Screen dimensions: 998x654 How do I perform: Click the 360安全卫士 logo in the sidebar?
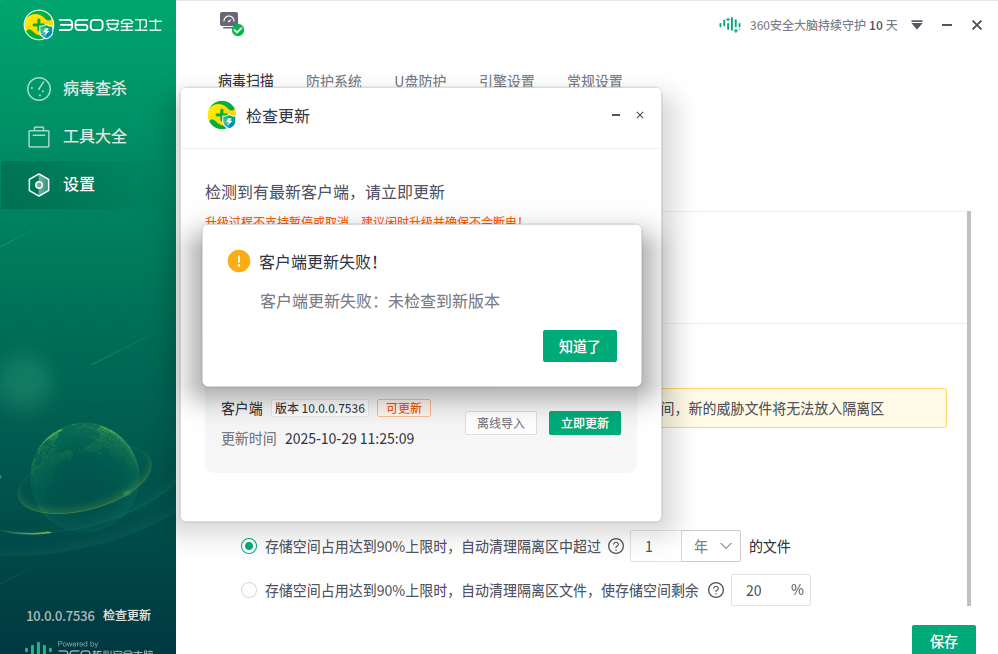click(93, 25)
